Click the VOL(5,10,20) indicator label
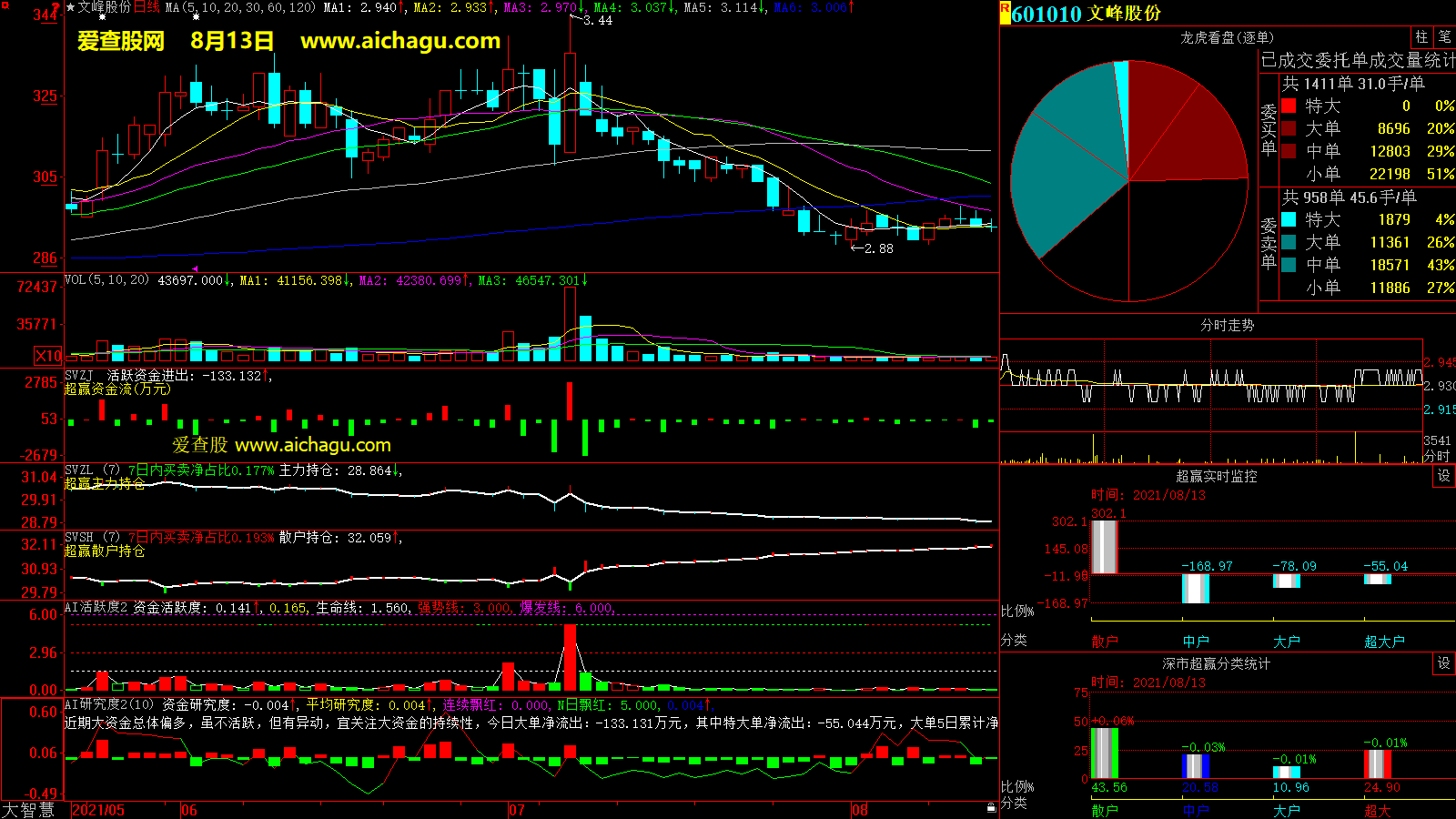 point(106,280)
